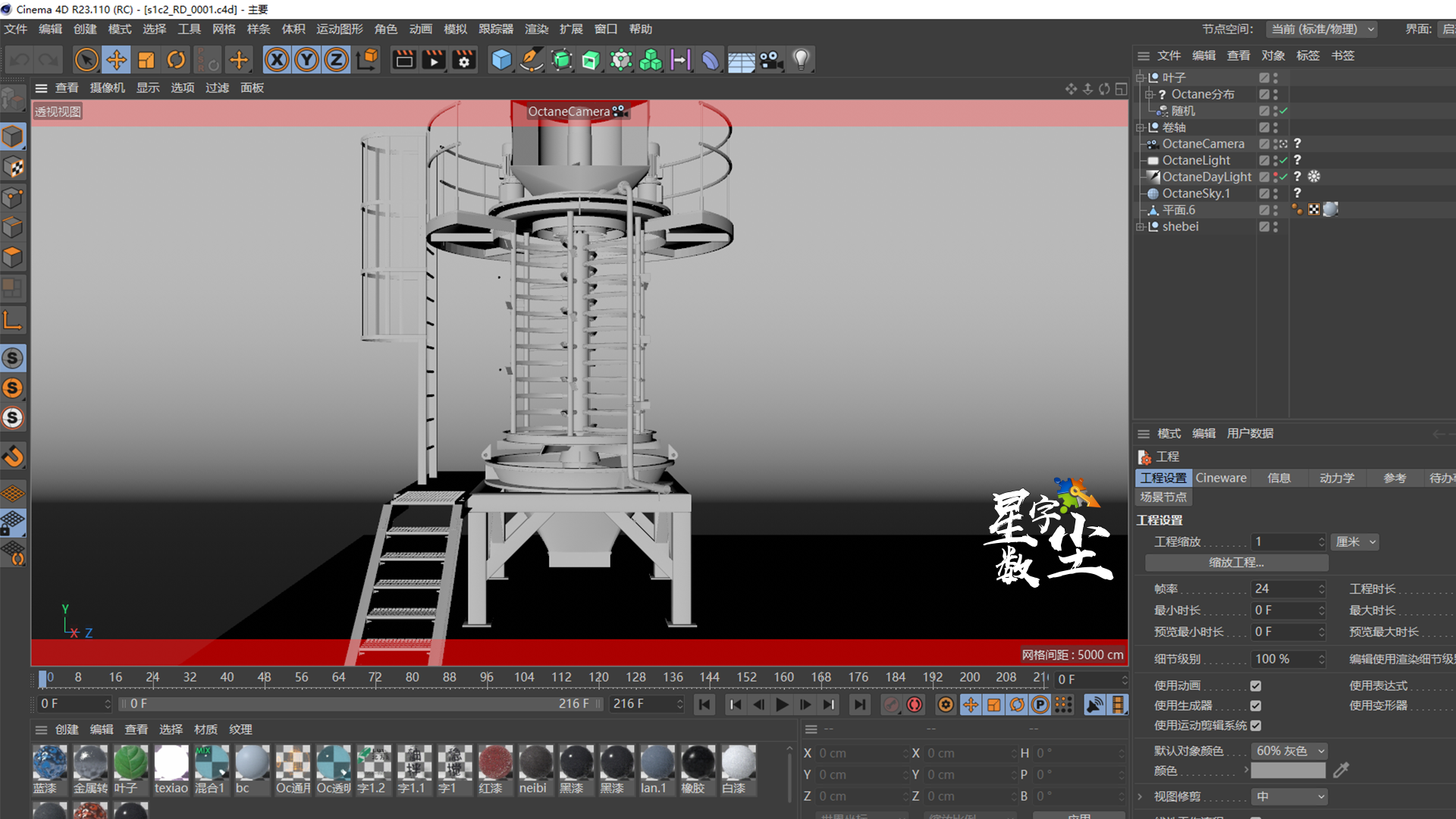
Task: Undo the last action
Action: (x=20, y=60)
